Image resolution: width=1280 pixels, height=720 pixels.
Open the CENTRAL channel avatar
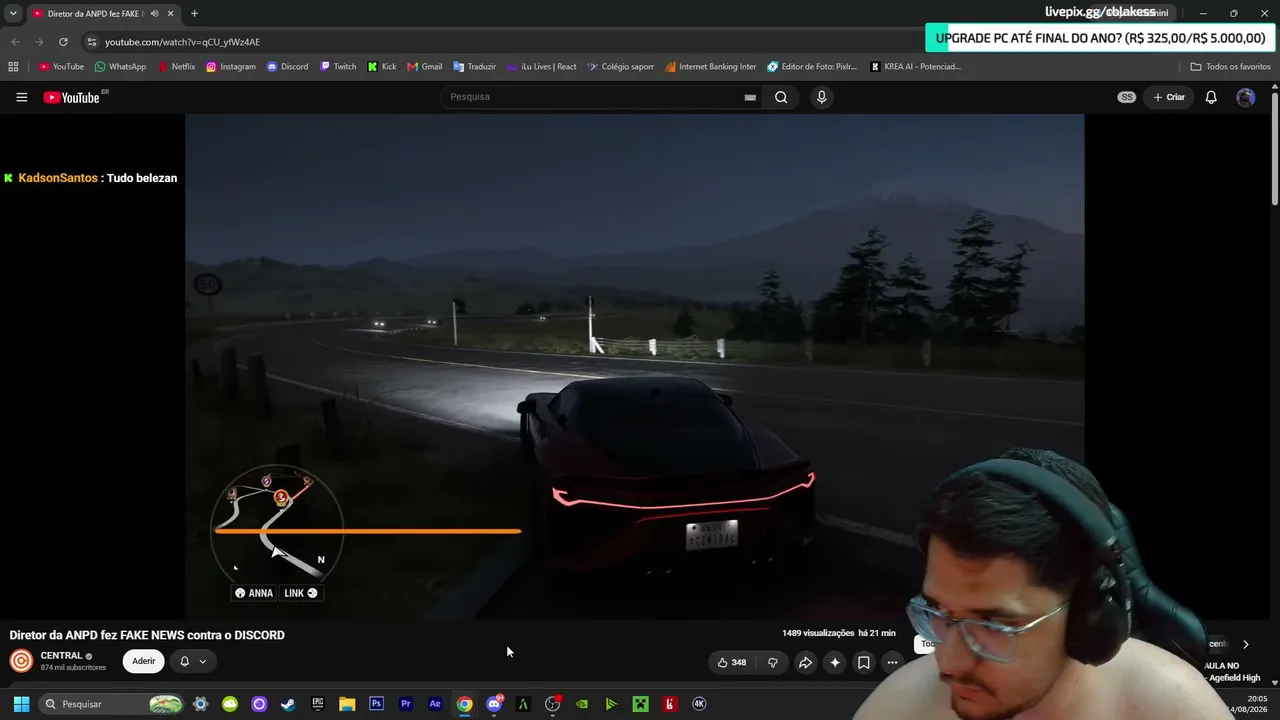[21, 661]
